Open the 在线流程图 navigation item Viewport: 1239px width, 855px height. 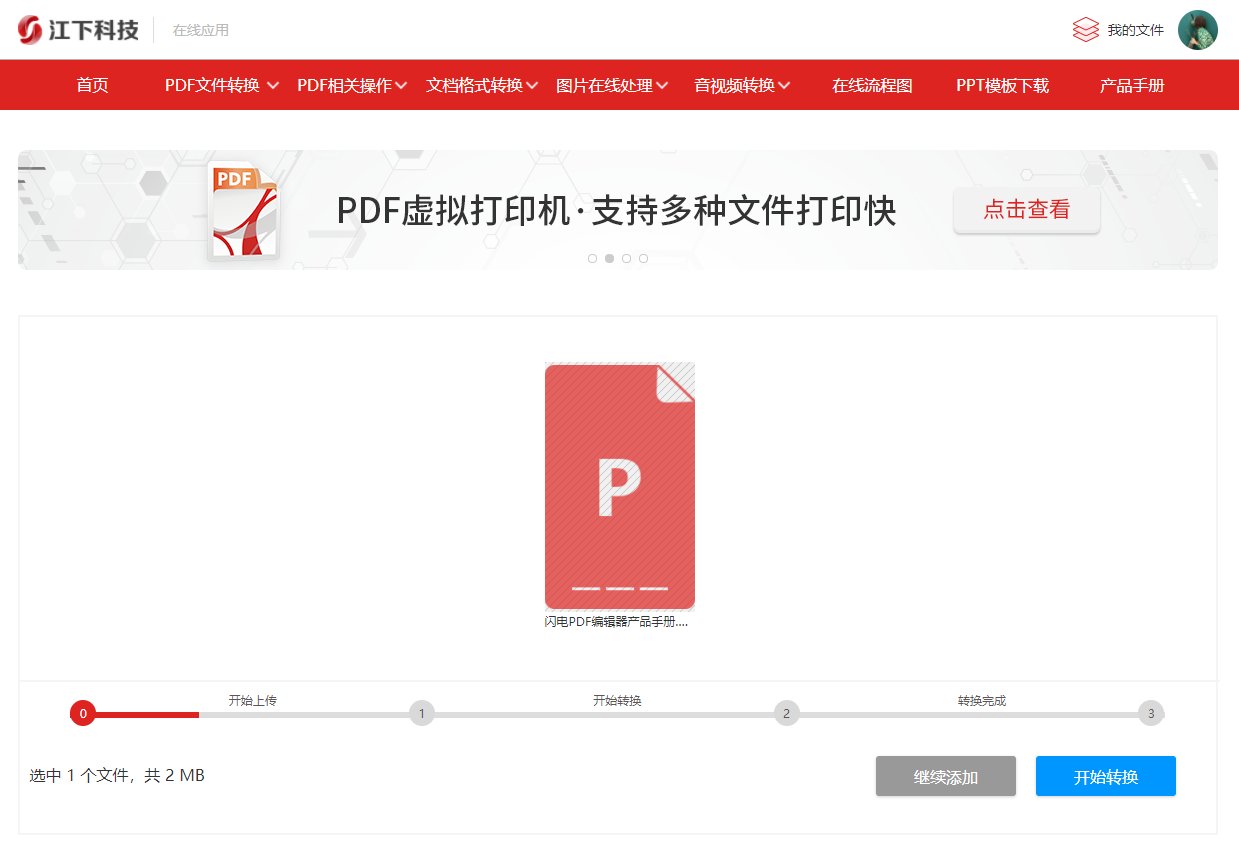[872, 85]
